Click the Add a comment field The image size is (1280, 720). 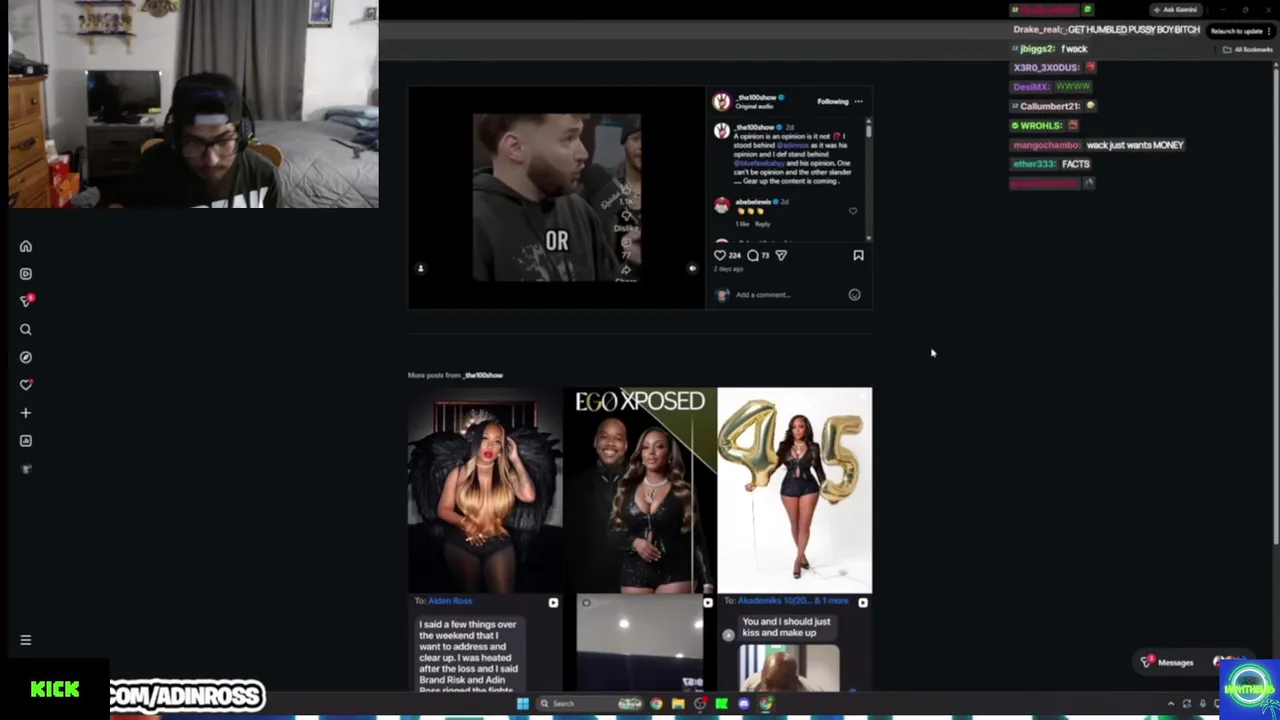click(790, 295)
